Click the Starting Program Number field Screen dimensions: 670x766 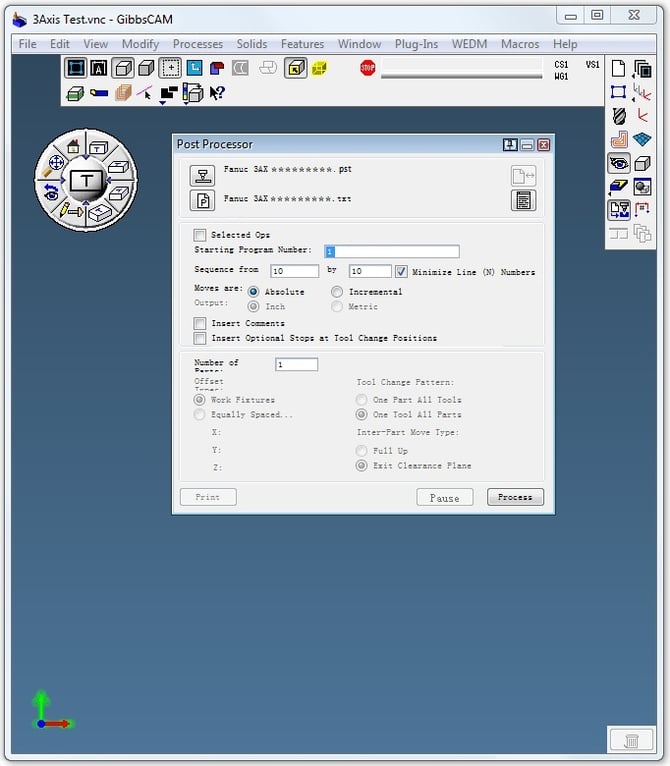click(x=392, y=252)
